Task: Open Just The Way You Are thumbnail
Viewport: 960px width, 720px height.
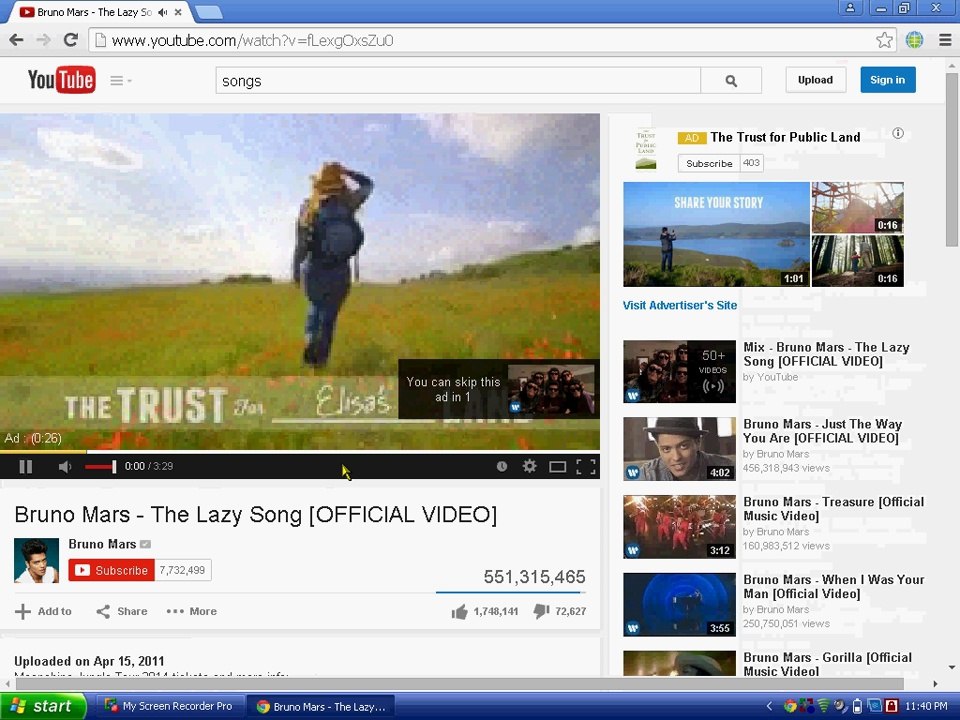Action: coord(679,449)
